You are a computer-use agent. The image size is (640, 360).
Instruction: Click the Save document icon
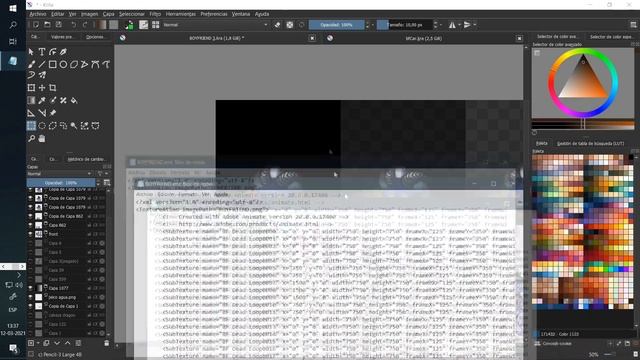(x=59, y=25)
